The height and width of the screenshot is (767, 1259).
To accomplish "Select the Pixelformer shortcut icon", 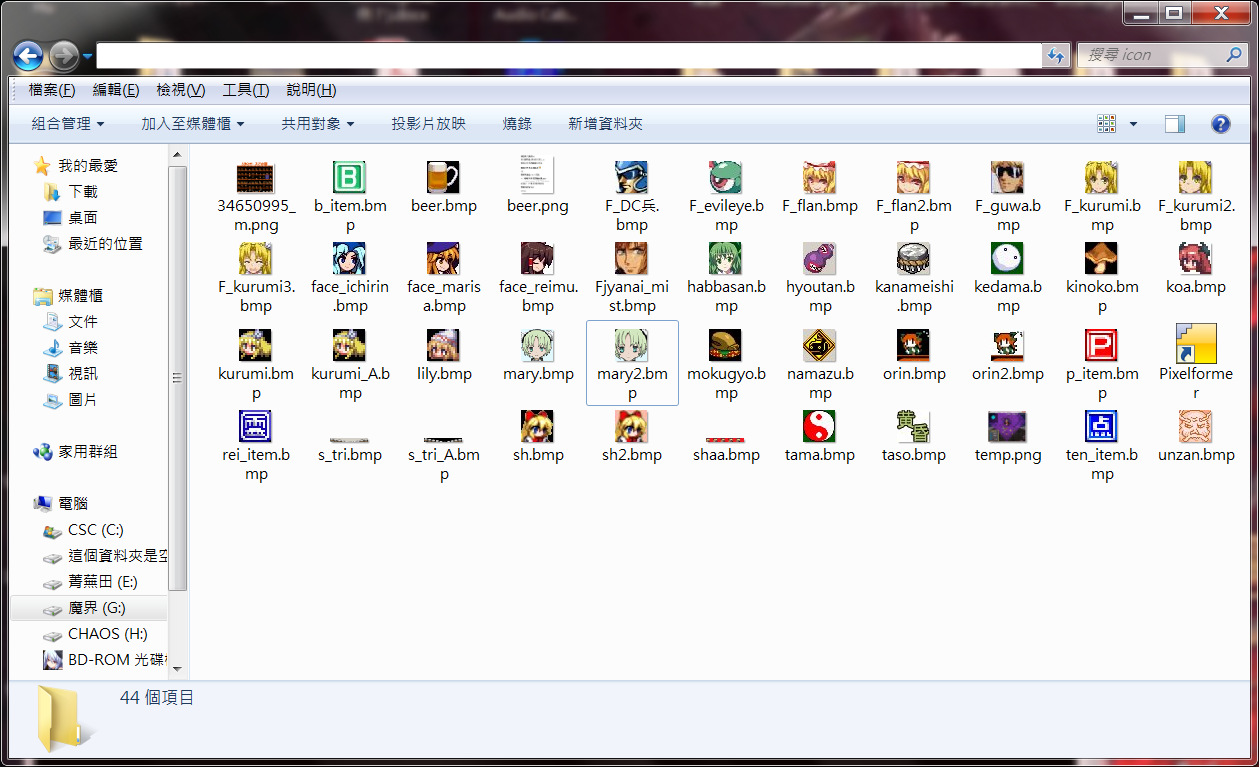I will point(1195,344).
